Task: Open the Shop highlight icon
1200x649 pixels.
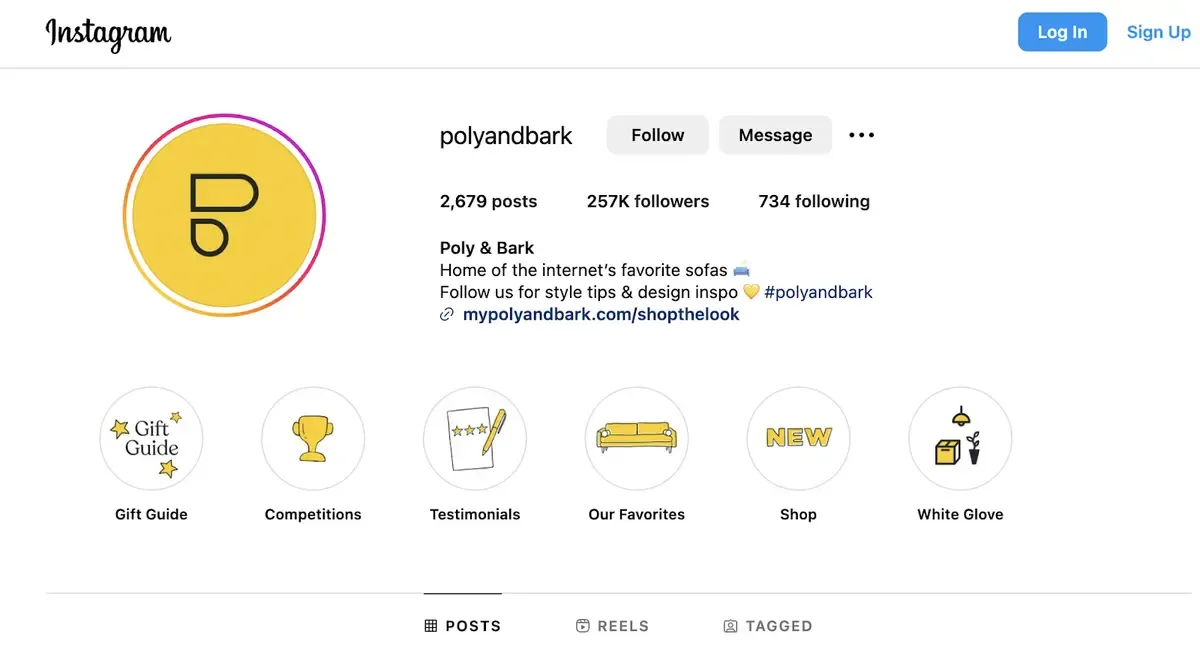Action: point(798,438)
